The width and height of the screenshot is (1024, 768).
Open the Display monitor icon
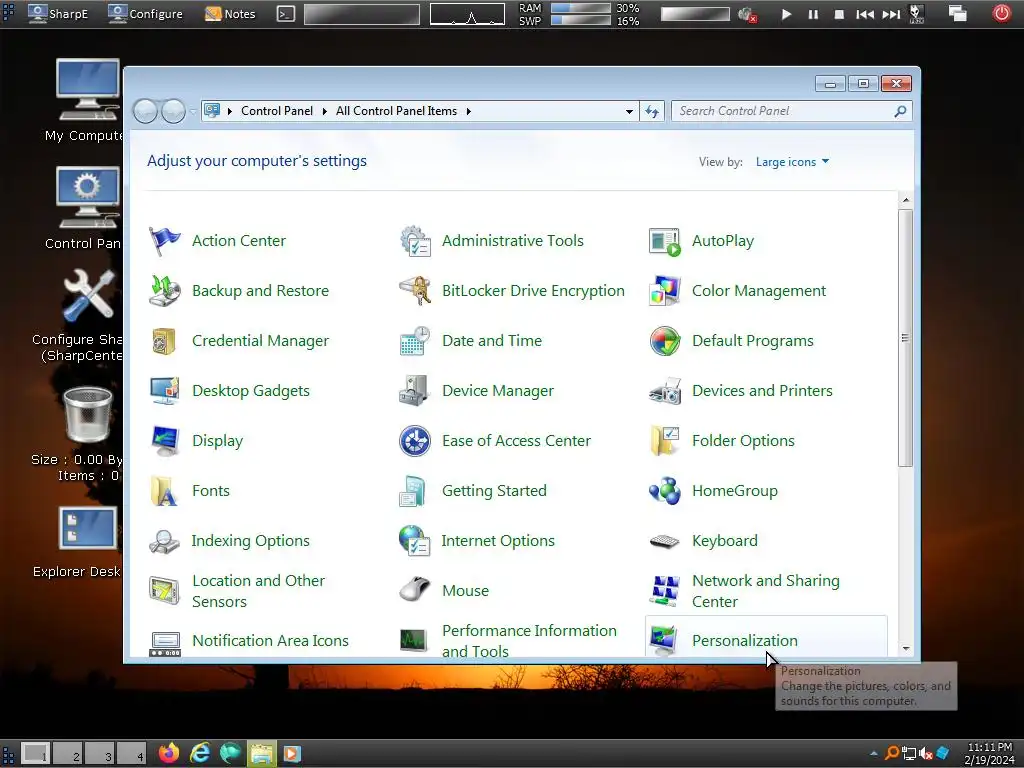tap(164, 441)
